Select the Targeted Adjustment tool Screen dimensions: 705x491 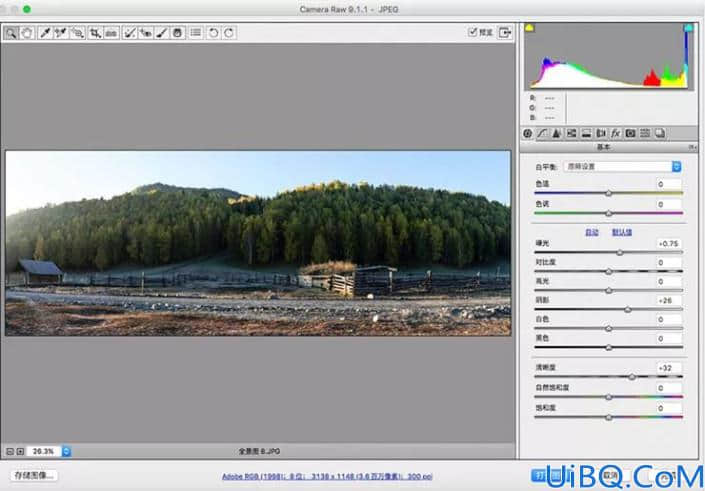77,33
